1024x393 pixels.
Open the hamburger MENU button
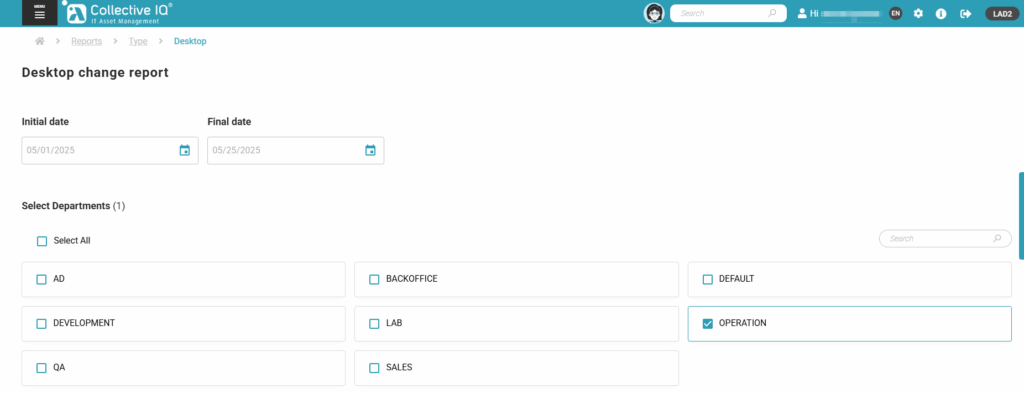pyautogui.click(x=39, y=12)
